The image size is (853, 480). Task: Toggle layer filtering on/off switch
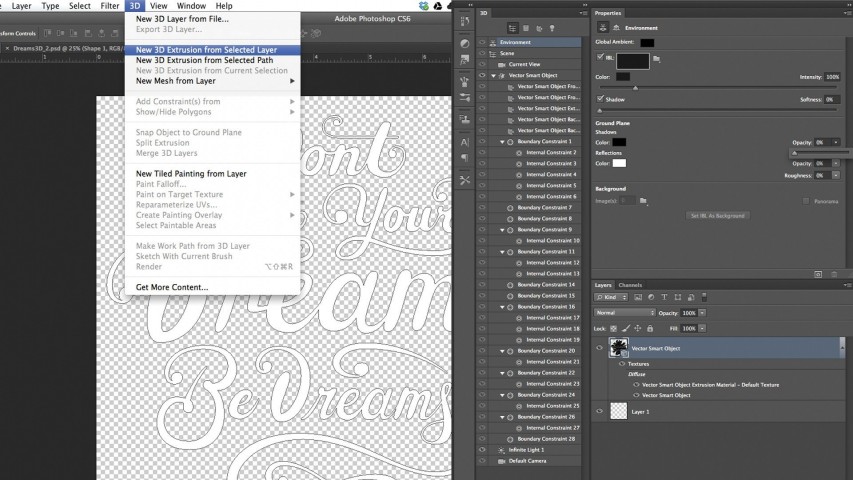pyautogui.click(x=704, y=297)
